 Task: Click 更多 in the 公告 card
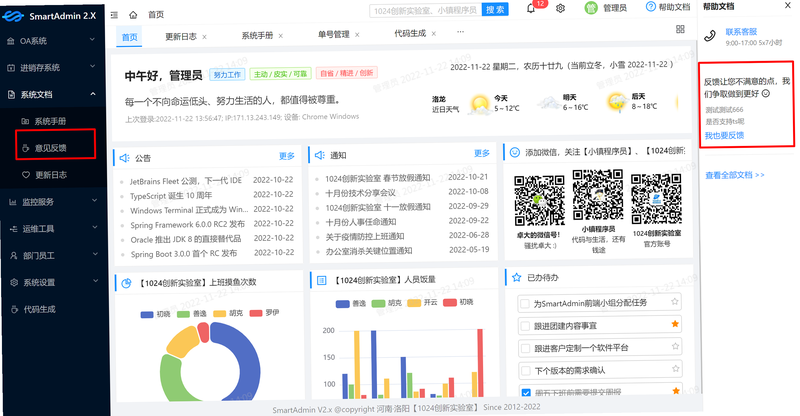(x=287, y=156)
